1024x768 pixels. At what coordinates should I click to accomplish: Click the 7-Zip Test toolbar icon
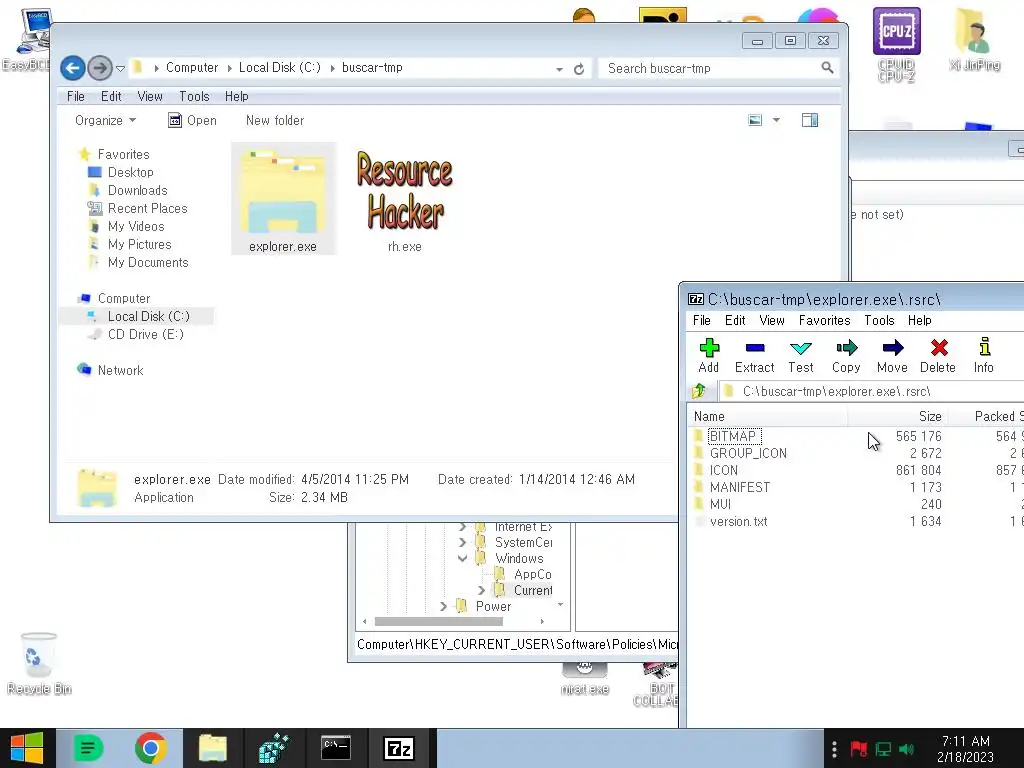coord(801,355)
